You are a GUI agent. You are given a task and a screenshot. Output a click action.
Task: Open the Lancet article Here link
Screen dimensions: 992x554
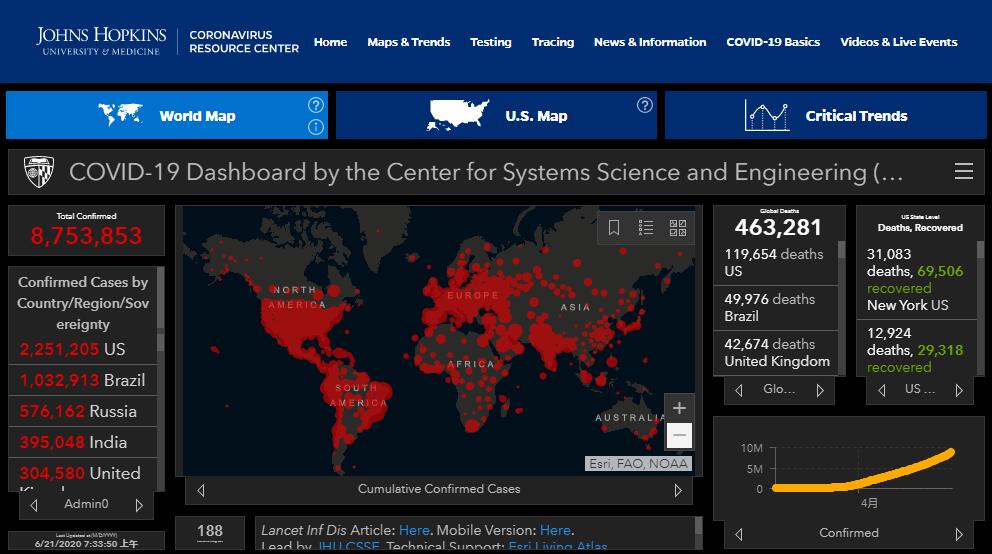[414, 530]
